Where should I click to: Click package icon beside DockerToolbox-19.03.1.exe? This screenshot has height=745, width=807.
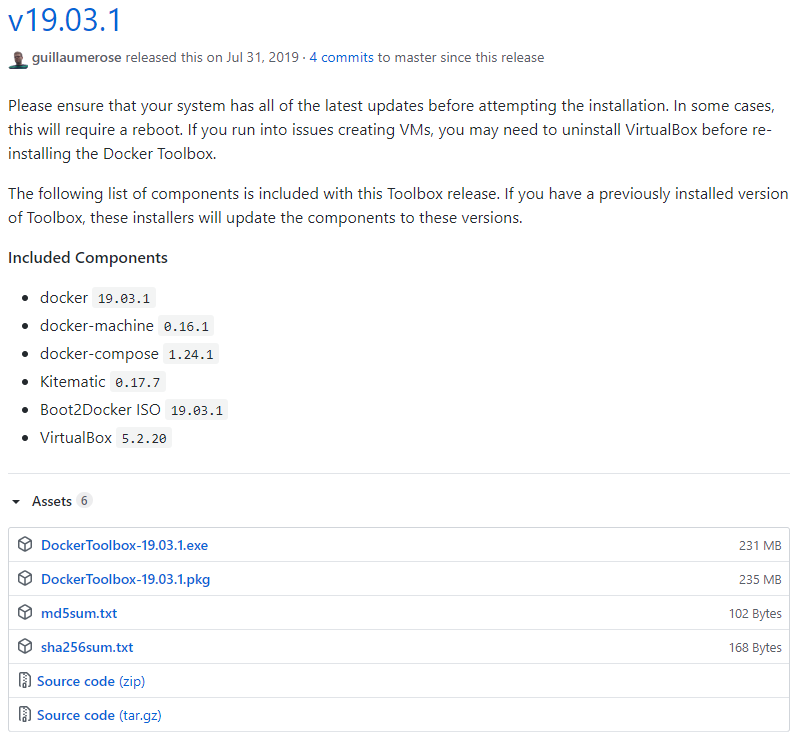[25, 545]
